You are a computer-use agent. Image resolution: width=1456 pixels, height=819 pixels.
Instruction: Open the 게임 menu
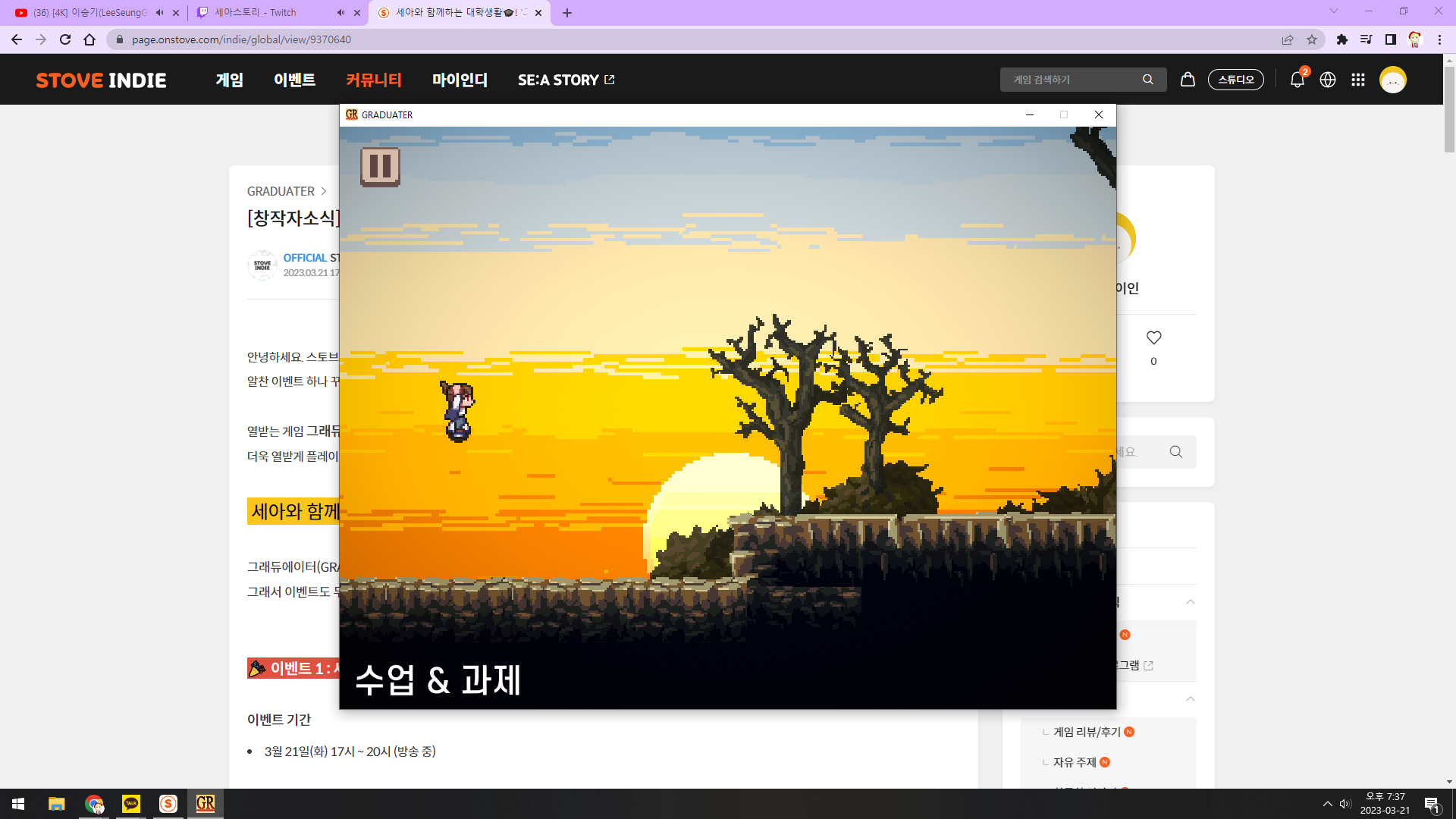(229, 80)
